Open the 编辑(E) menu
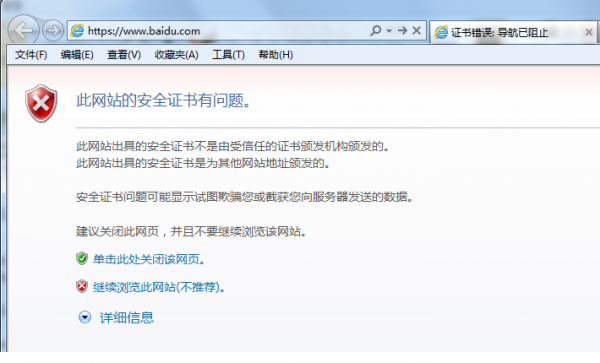600x363 pixels. (x=77, y=55)
